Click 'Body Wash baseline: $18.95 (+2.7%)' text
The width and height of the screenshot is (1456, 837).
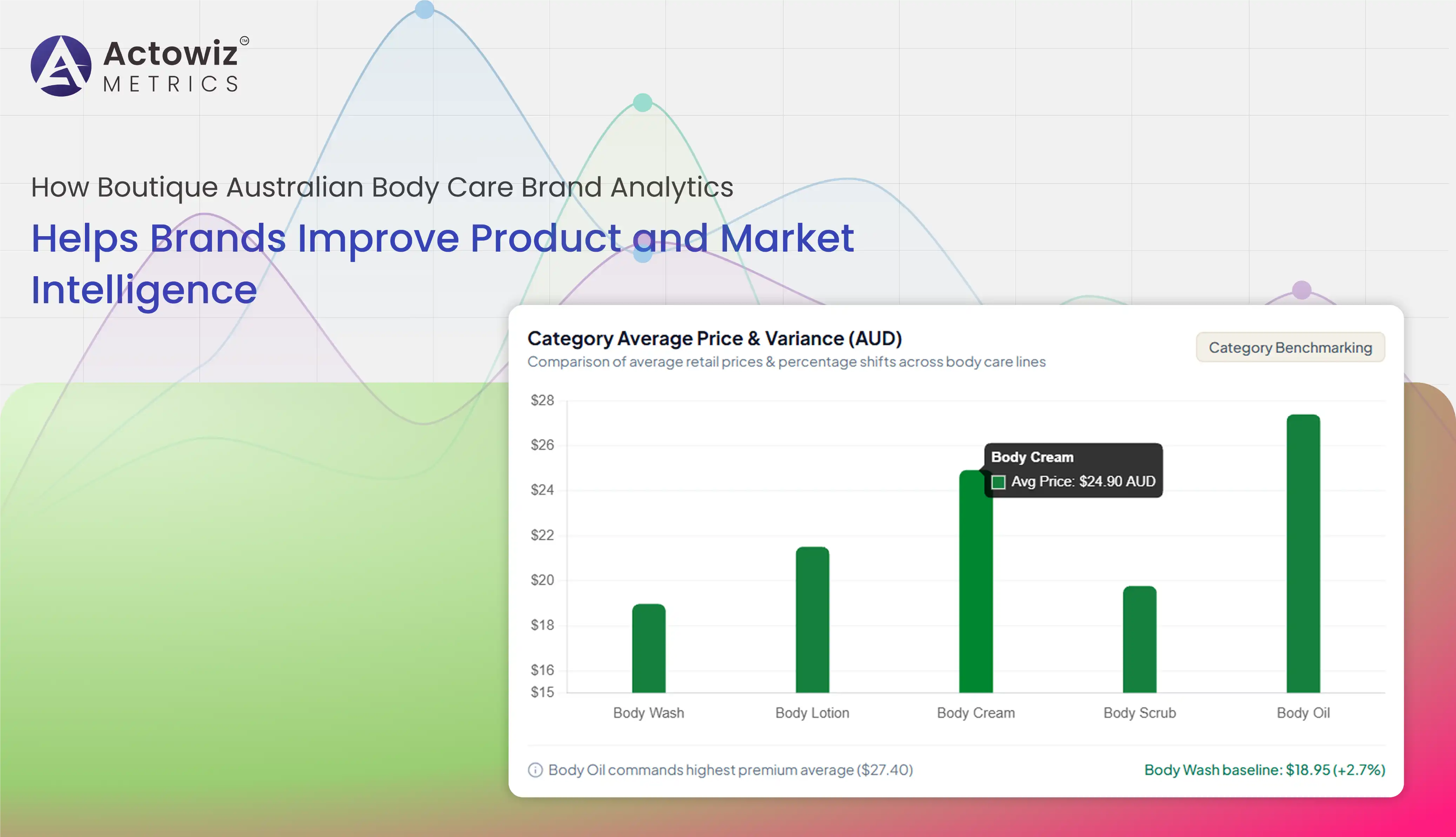tap(1265, 770)
